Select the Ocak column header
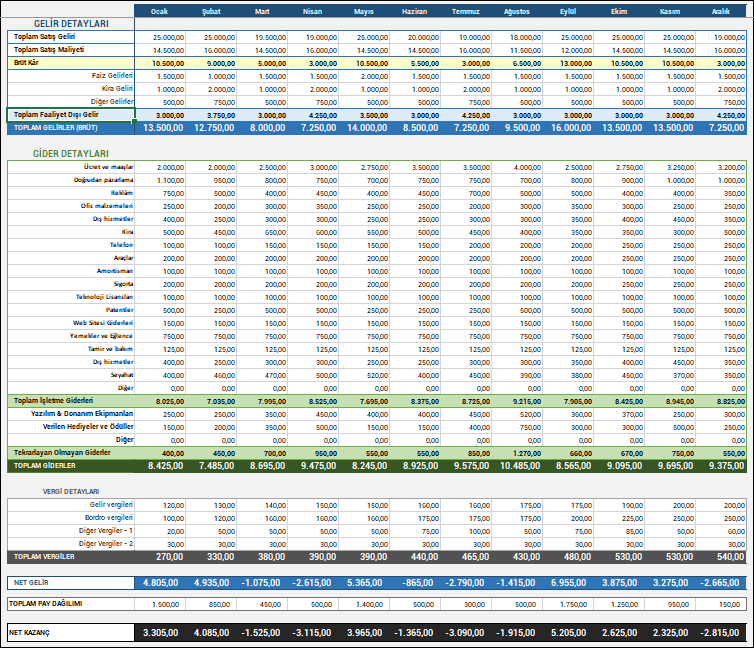The width and height of the screenshot is (754, 648). (160, 11)
